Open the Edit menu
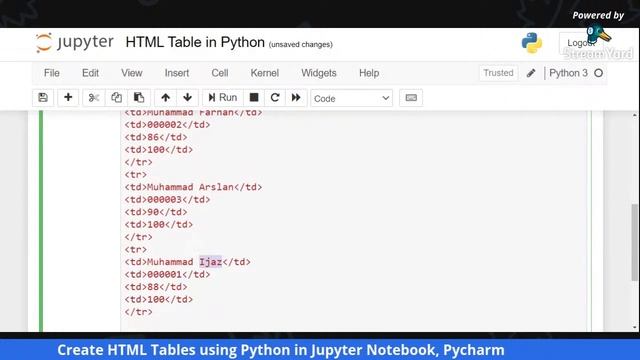Screen dimensions: 640x360 click(90, 73)
